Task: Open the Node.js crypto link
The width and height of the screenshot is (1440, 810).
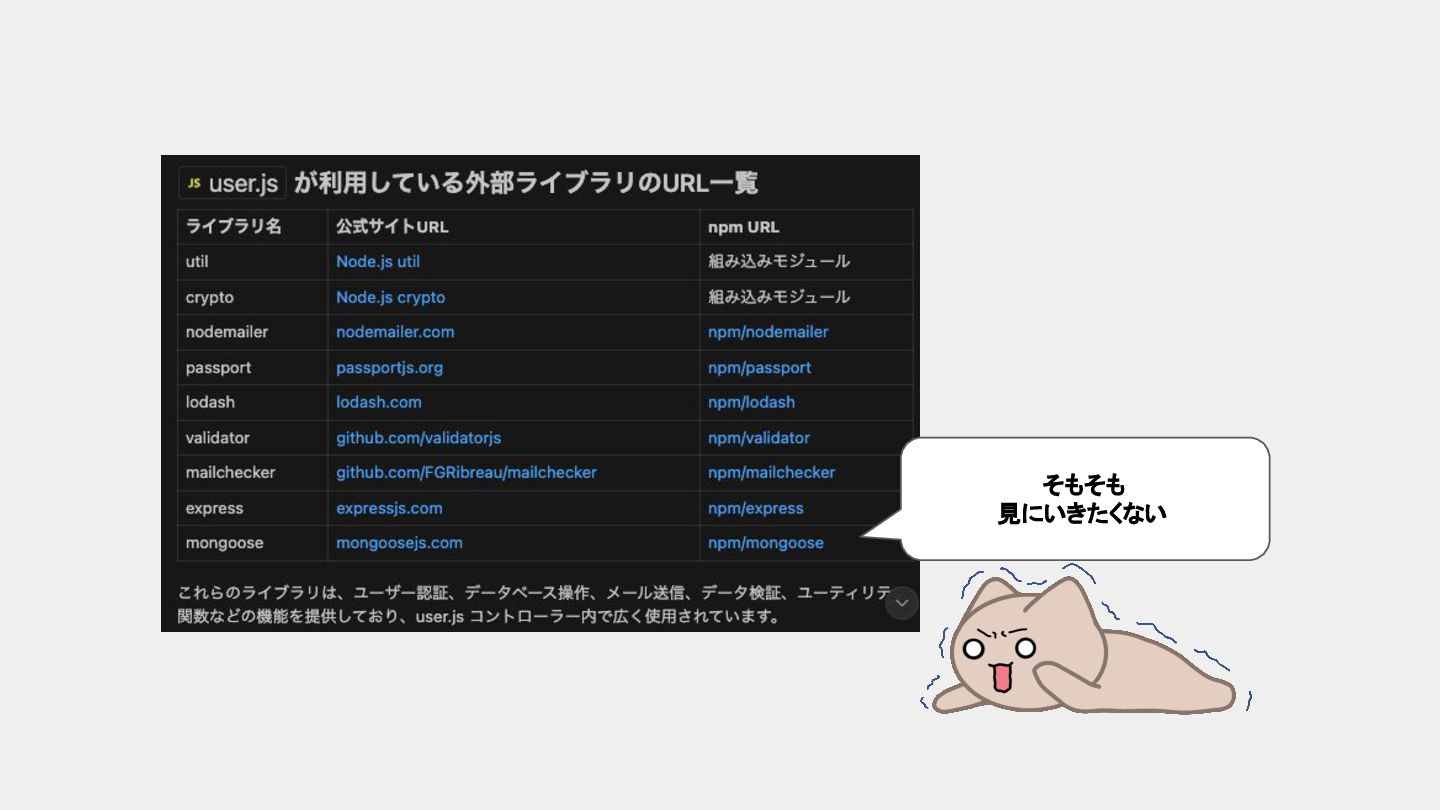Action: coord(391,297)
